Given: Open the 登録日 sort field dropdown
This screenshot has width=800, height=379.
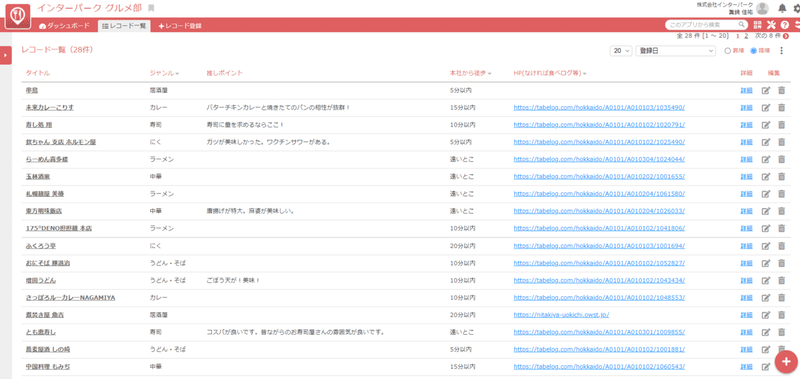Looking at the screenshot, I should click(x=676, y=50).
